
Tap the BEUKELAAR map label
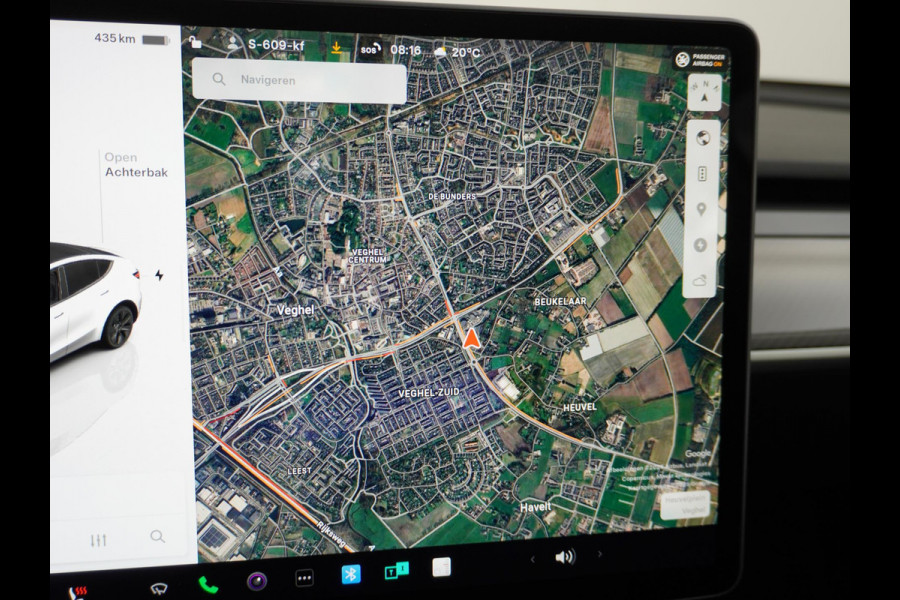pyautogui.click(x=560, y=301)
